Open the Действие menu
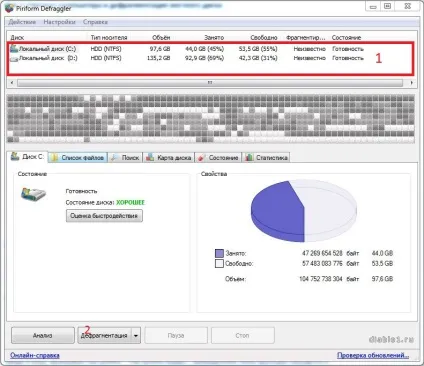This screenshot has height=366, width=424. click(22, 22)
